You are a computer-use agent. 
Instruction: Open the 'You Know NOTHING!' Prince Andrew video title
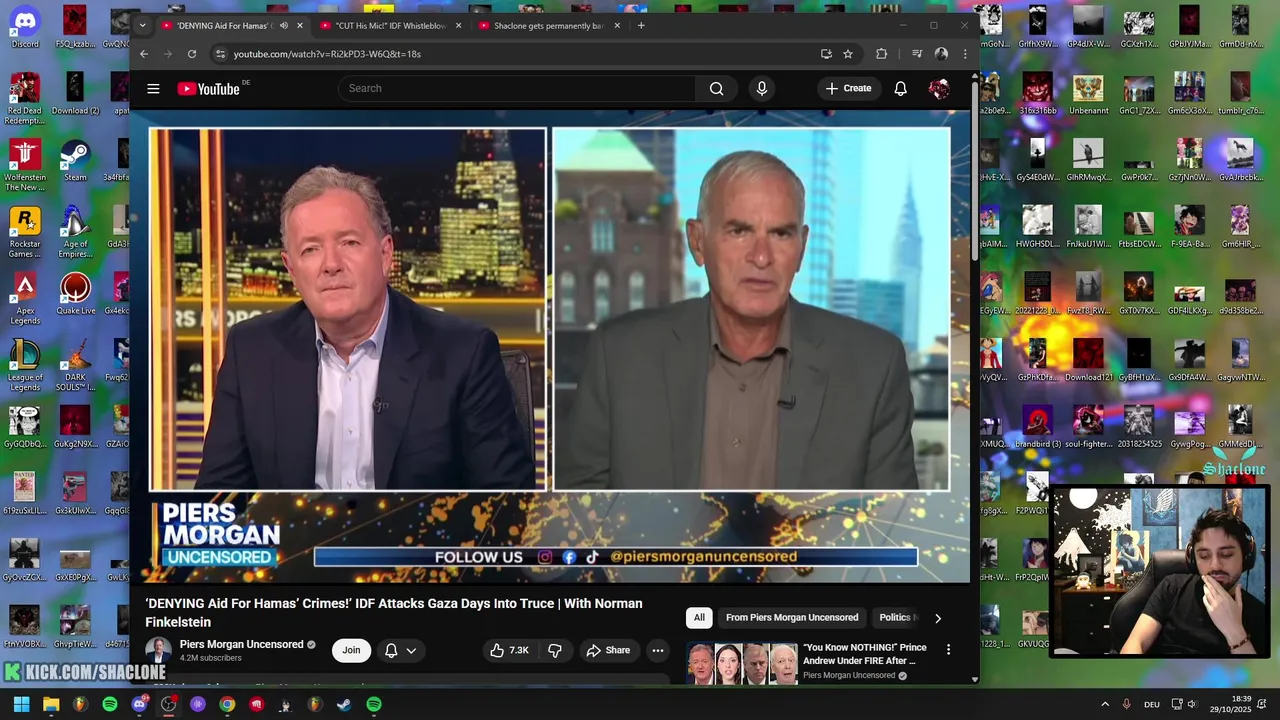[x=865, y=654]
